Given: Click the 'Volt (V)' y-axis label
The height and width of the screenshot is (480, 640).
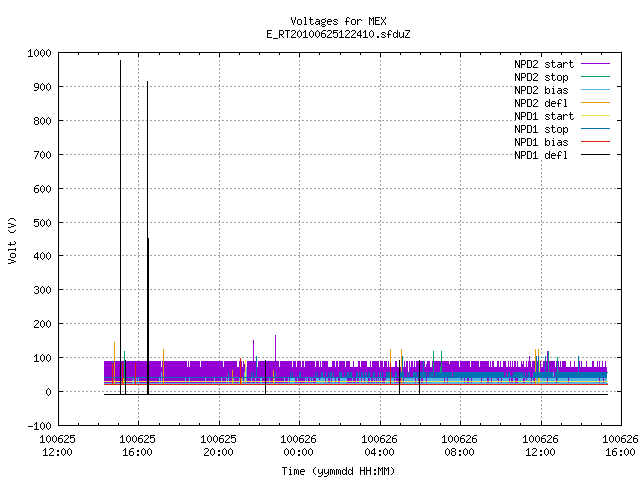Looking at the screenshot, I should pos(12,240).
